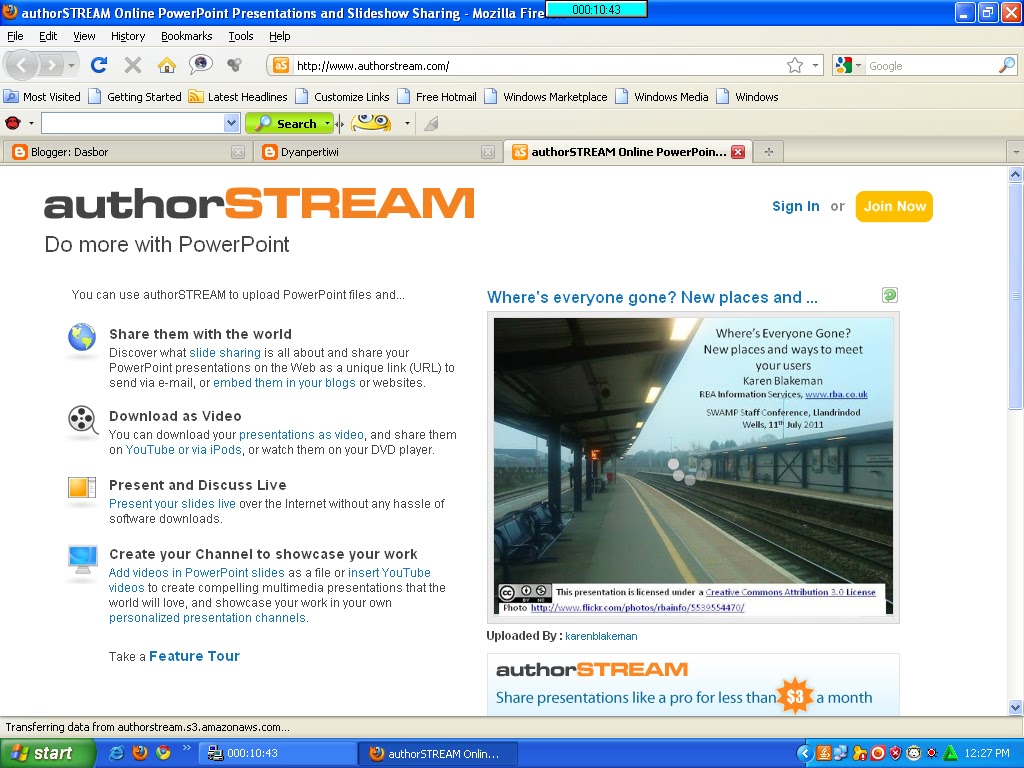The width and height of the screenshot is (1024, 768).
Task: Open the Edit menu
Action: [48, 36]
